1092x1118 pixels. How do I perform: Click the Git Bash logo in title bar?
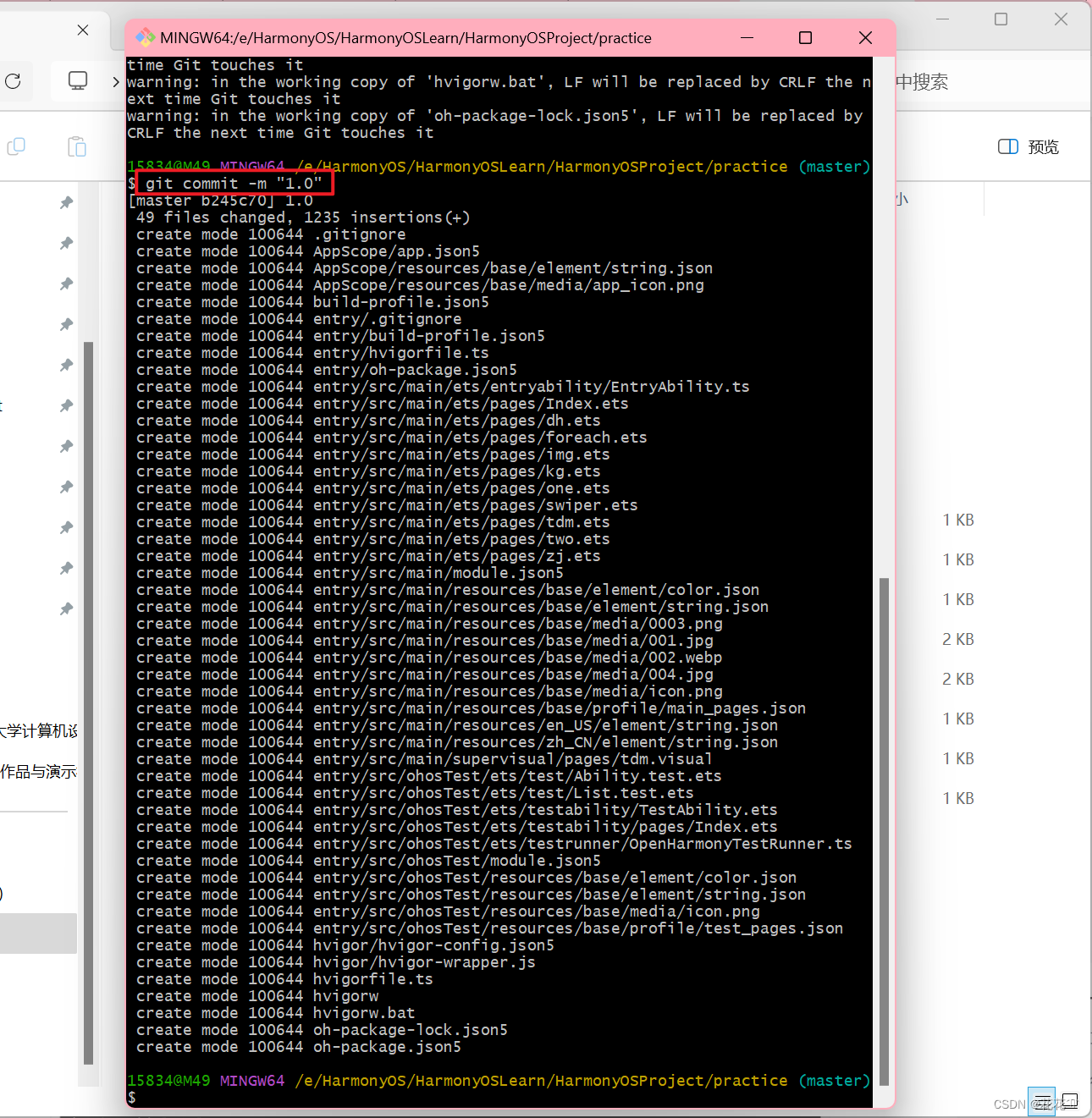point(146,37)
